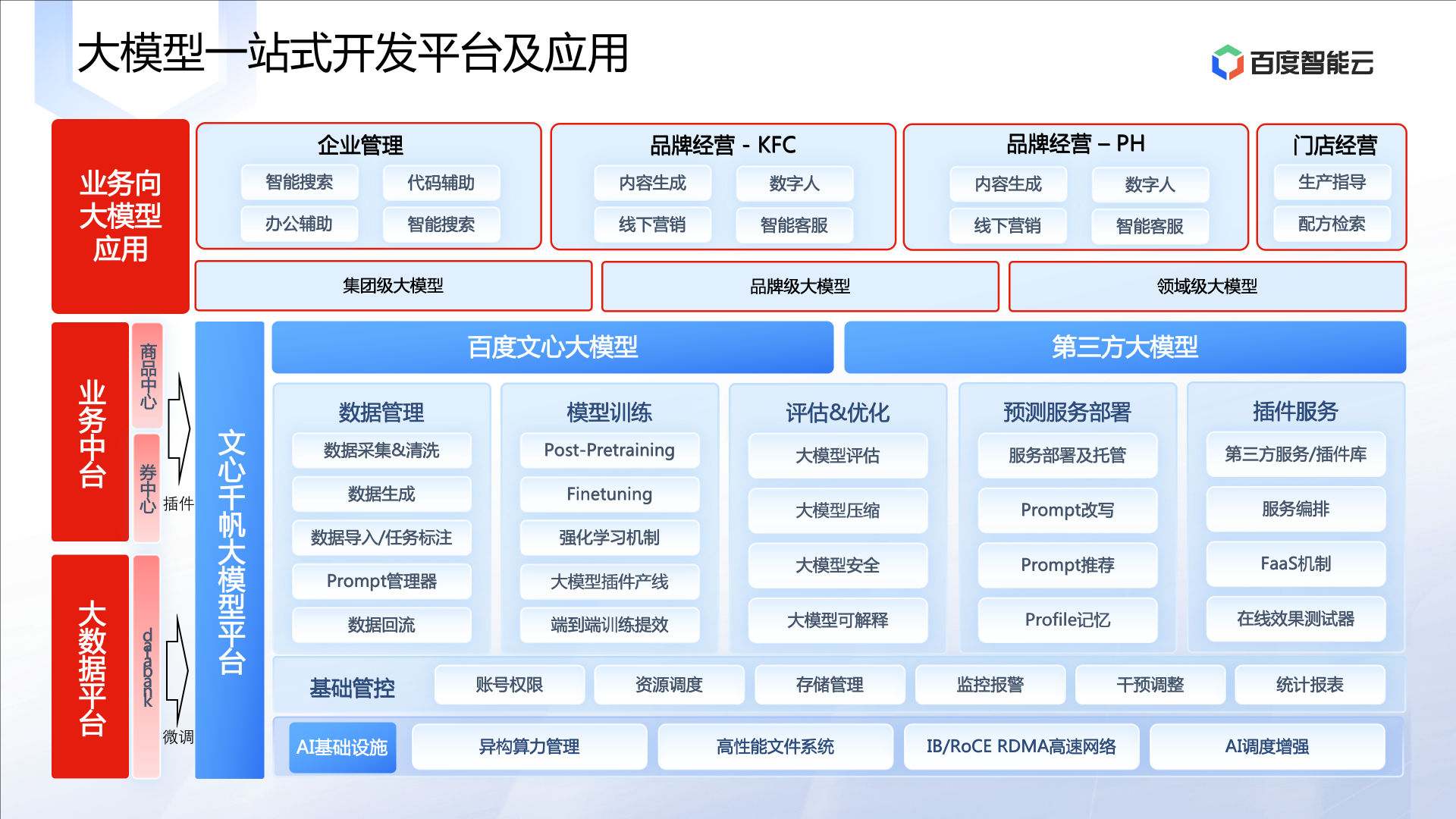This screenshot has width=1456, height=819.
Task: Select the 模型训练 heading
Action: [x=610, y=413]
